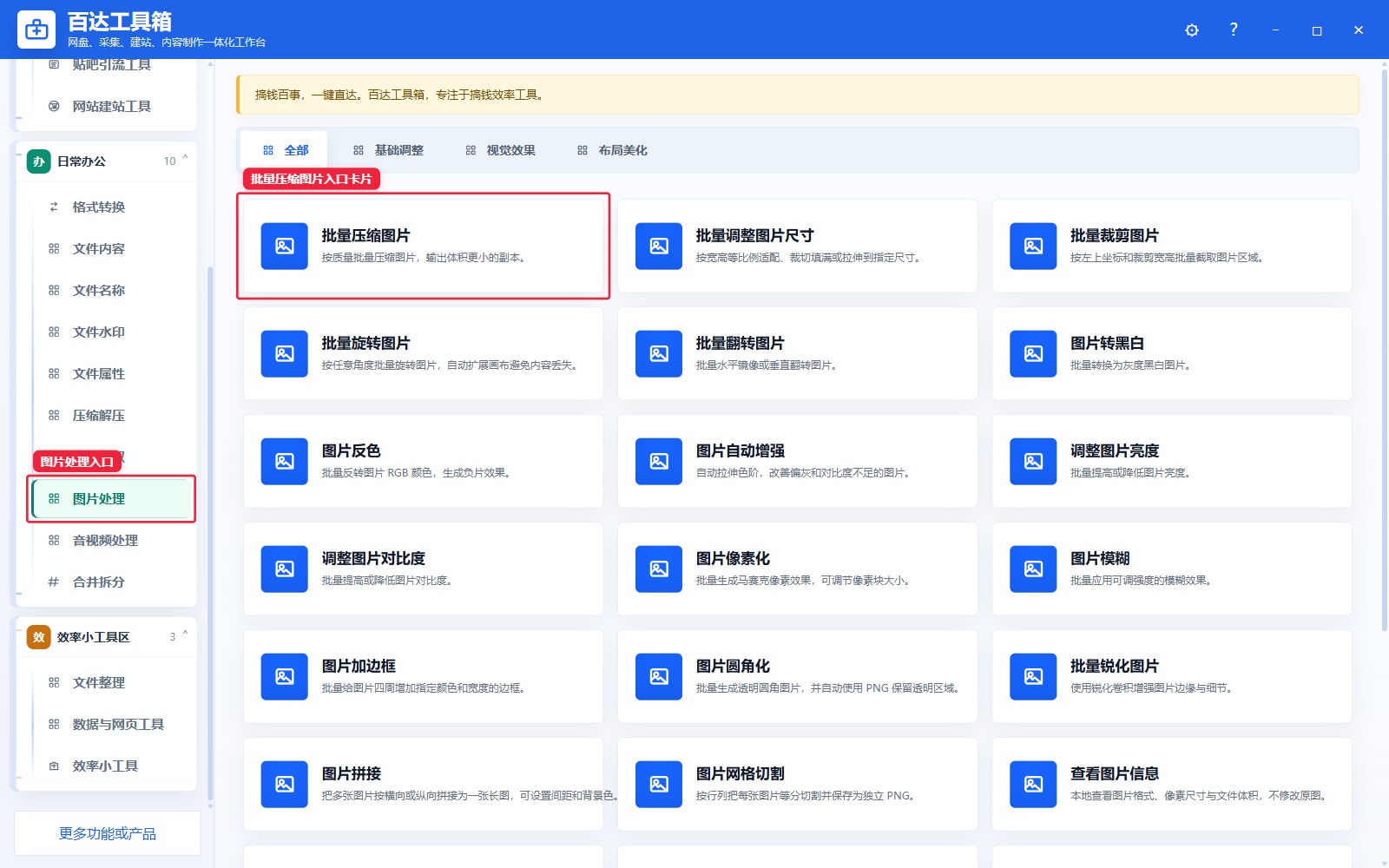Click description 批量转换为灰度黑白图片
The width and height of the screenshot is (1389, 868).
[x=1130, y=365]
